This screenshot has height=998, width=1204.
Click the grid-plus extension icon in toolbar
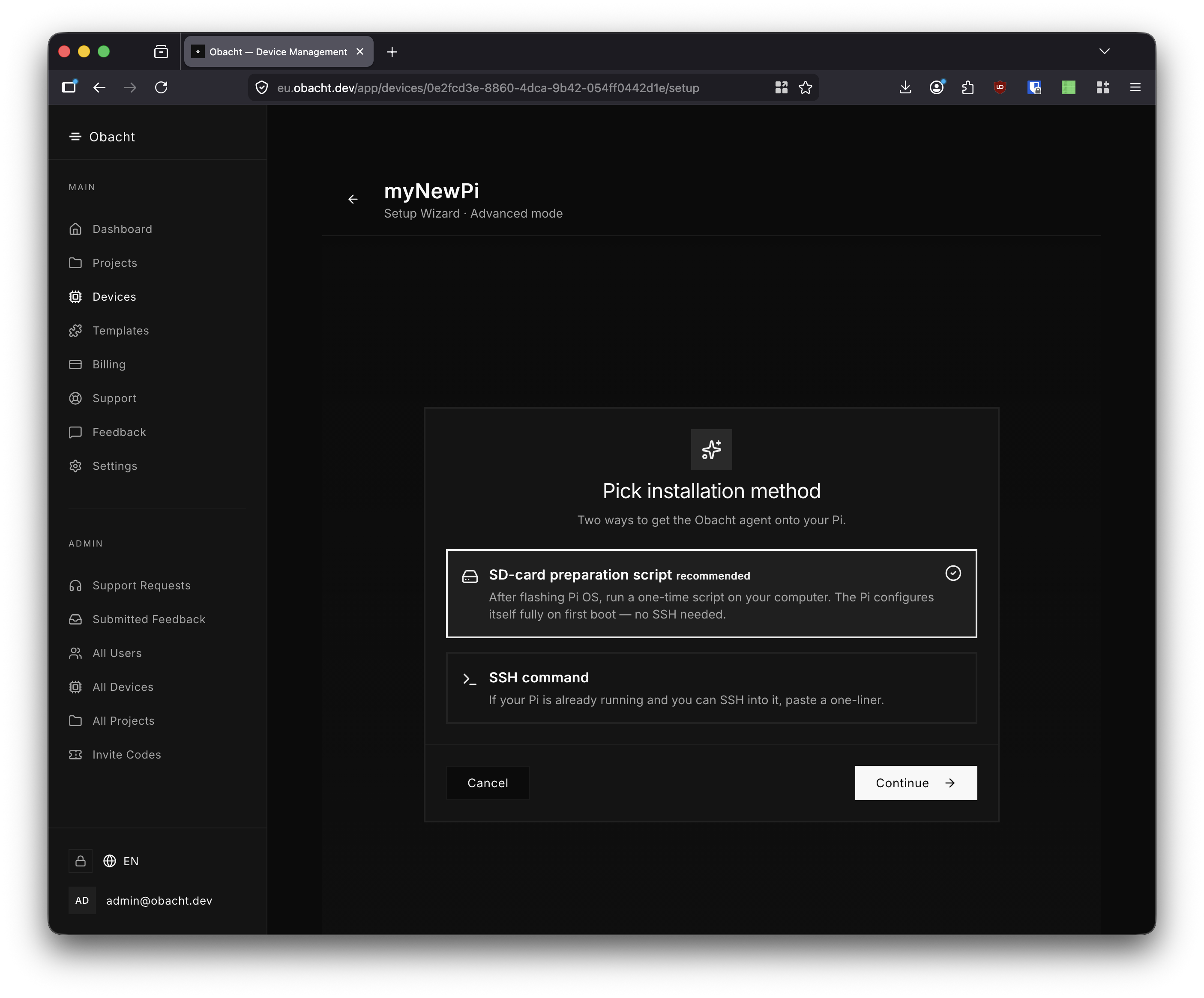(x=1102, y=87)
